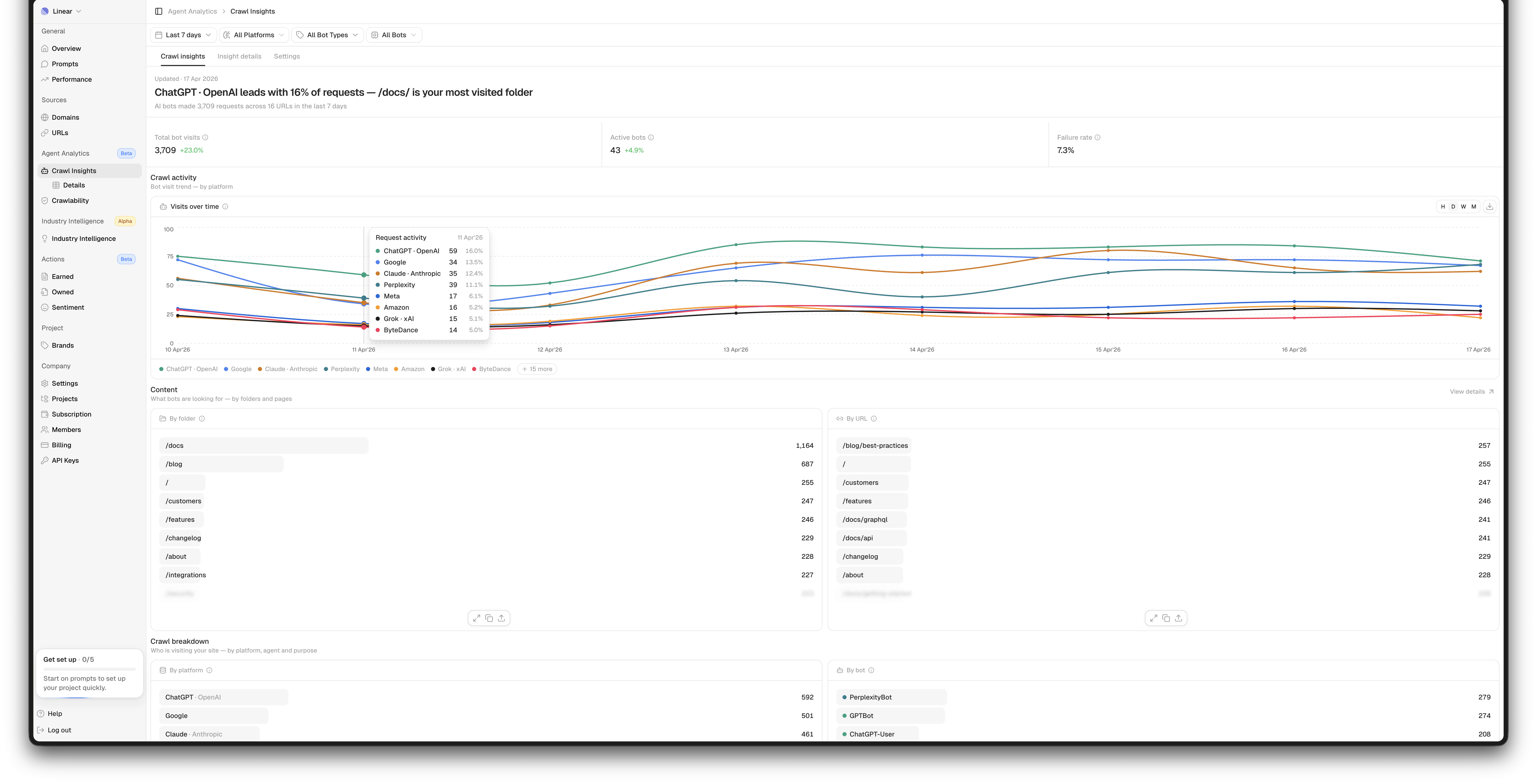
Task: Switch the chart granularity to Weekly
Action: [1463, 206]
